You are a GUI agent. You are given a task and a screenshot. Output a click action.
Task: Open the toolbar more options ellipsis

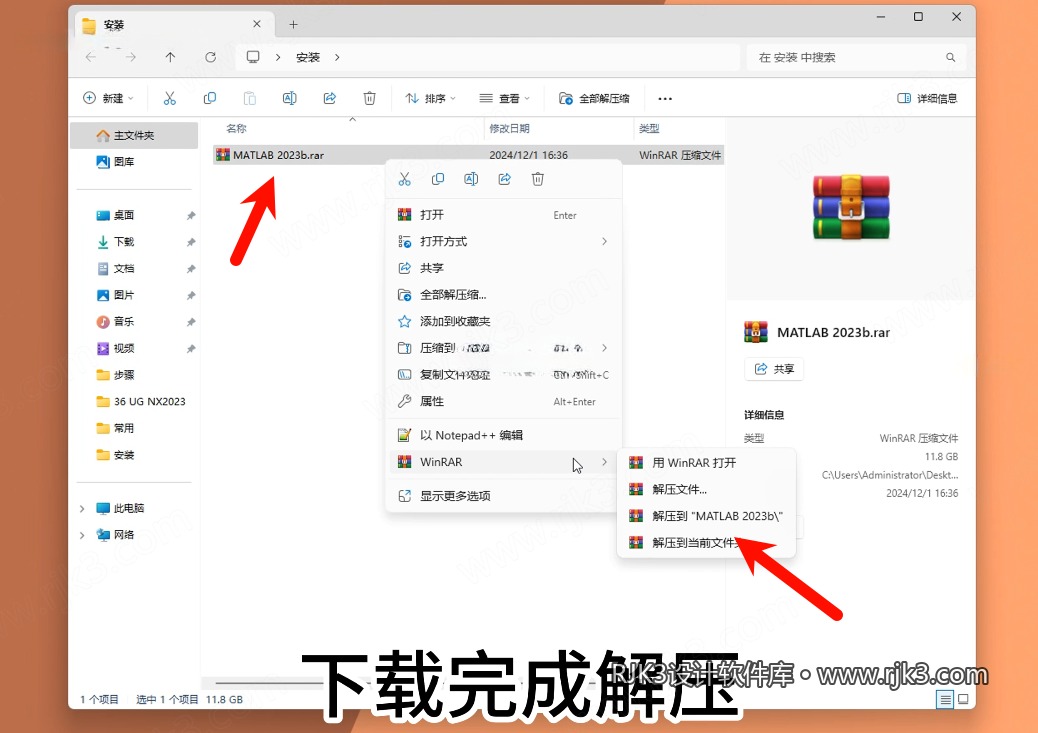pyautogui.click(x=665, y=99)
